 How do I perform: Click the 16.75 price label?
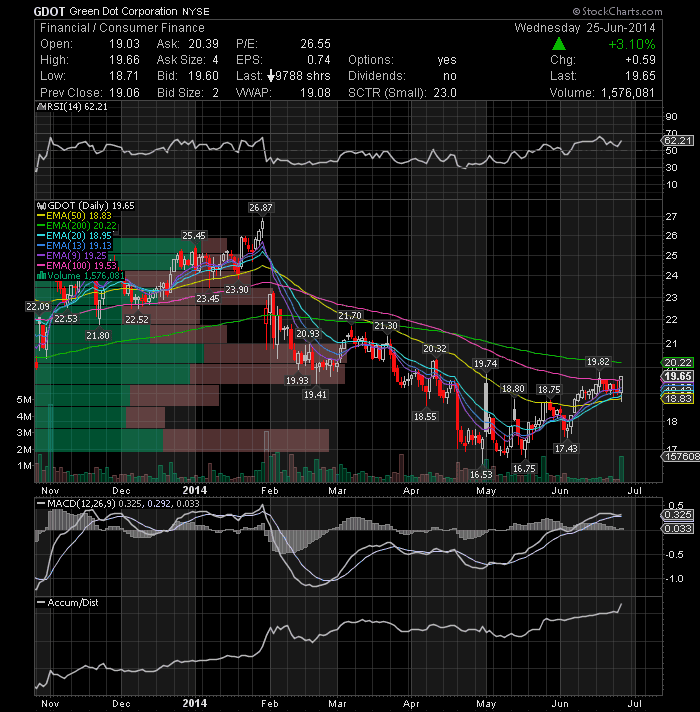click(524, 469)
